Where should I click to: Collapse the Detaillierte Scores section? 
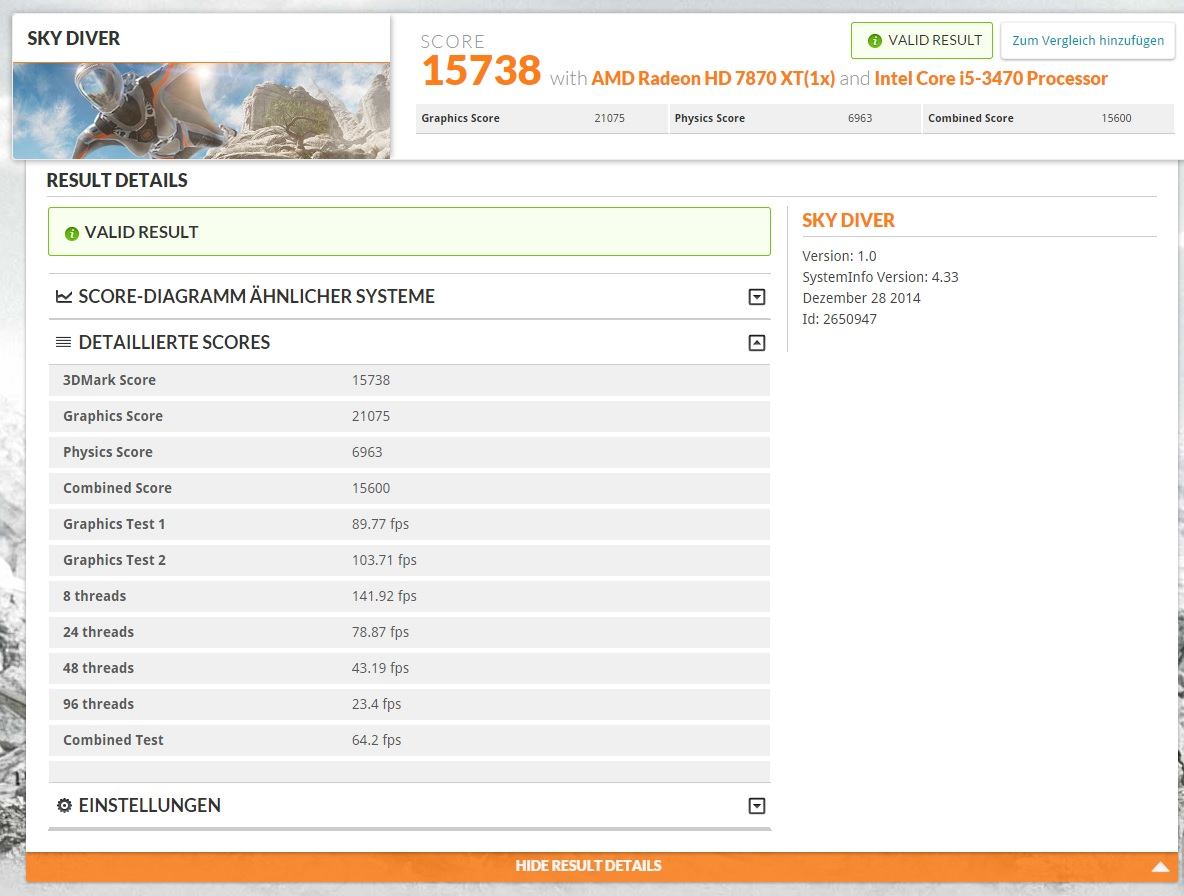click(757, 343)
